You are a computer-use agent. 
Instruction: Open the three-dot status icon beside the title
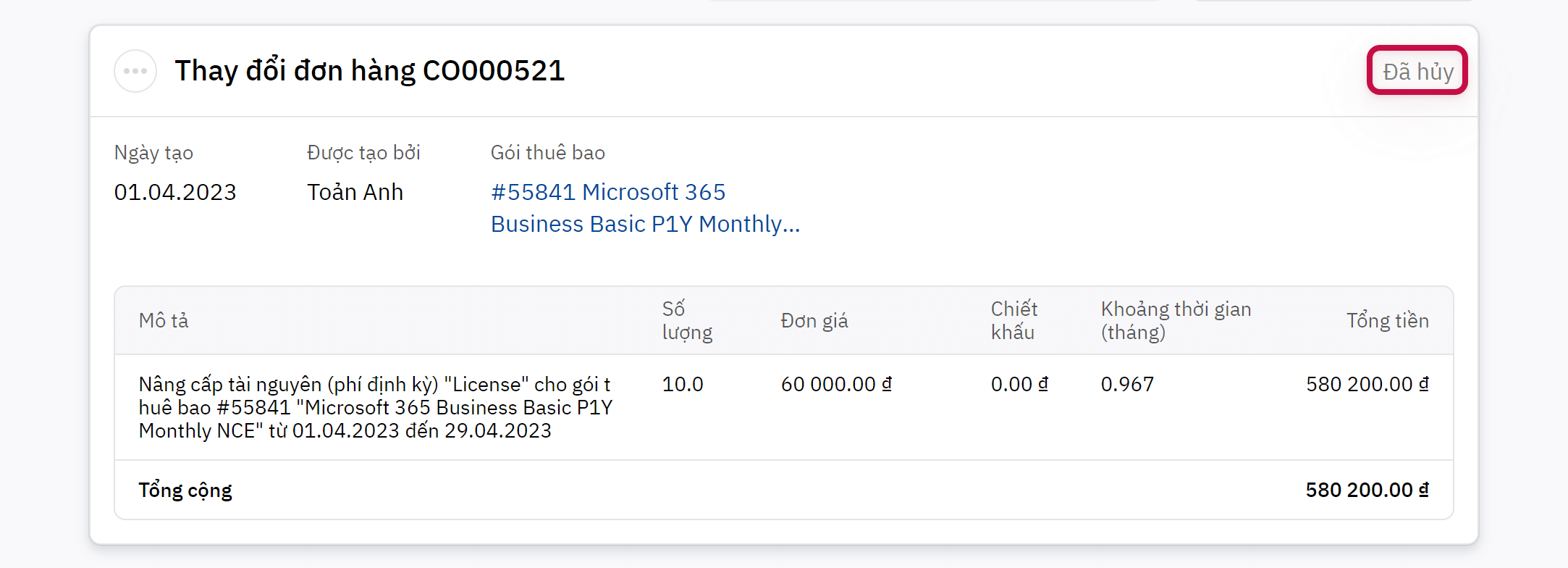135,71
